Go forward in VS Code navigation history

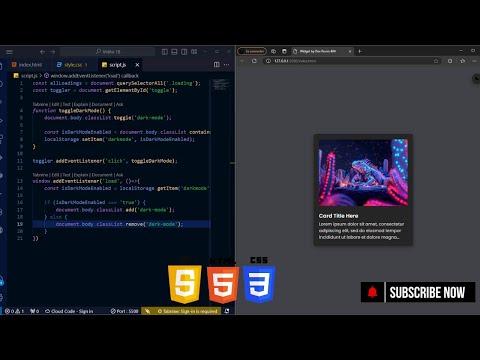(x=53, y=52)
